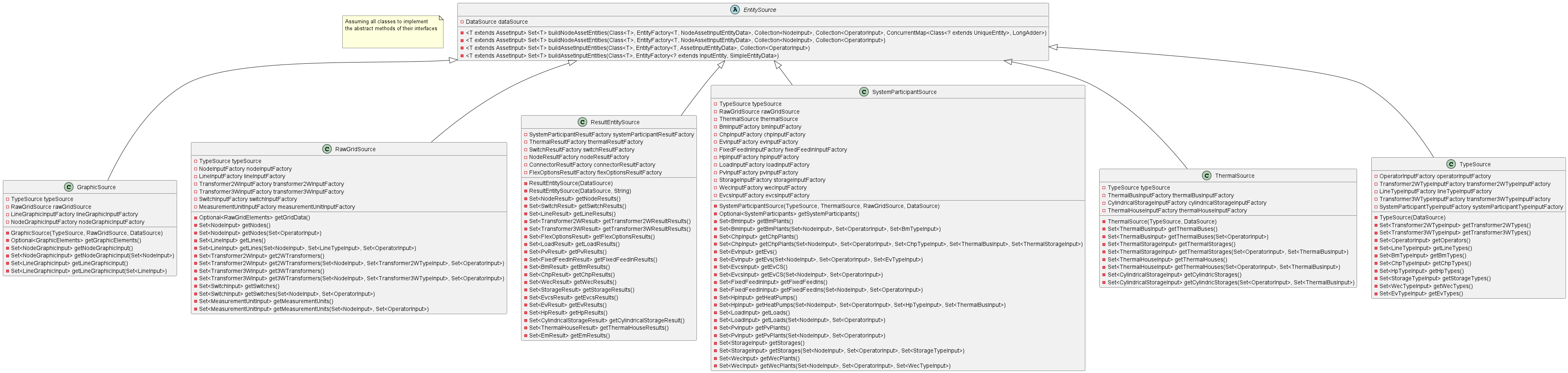Select 'LineInputFactory lineInputFactory' field

pyautogui.click(x=242, y=177)
